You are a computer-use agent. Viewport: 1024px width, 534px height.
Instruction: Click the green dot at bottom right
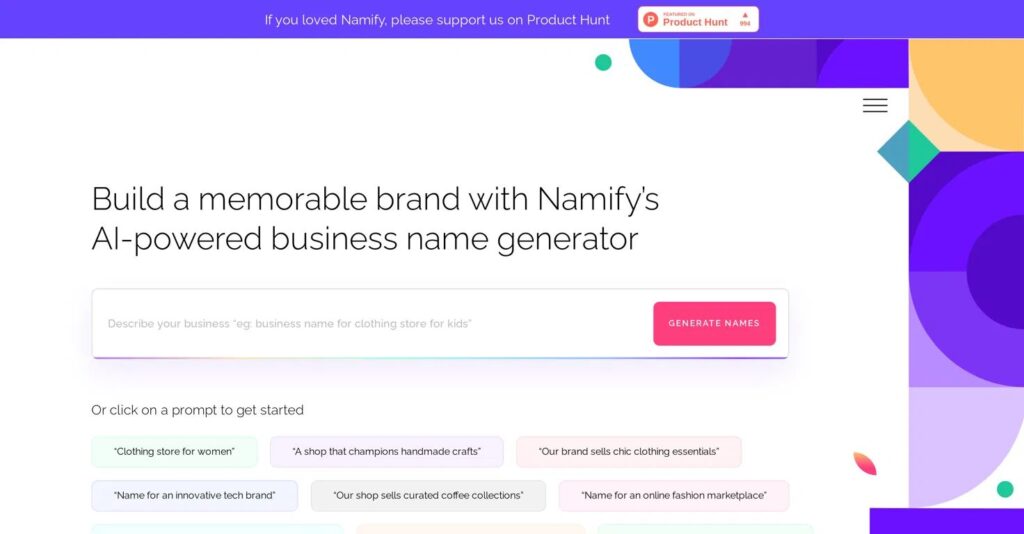pyautogui.click(x=1004, y=489)
